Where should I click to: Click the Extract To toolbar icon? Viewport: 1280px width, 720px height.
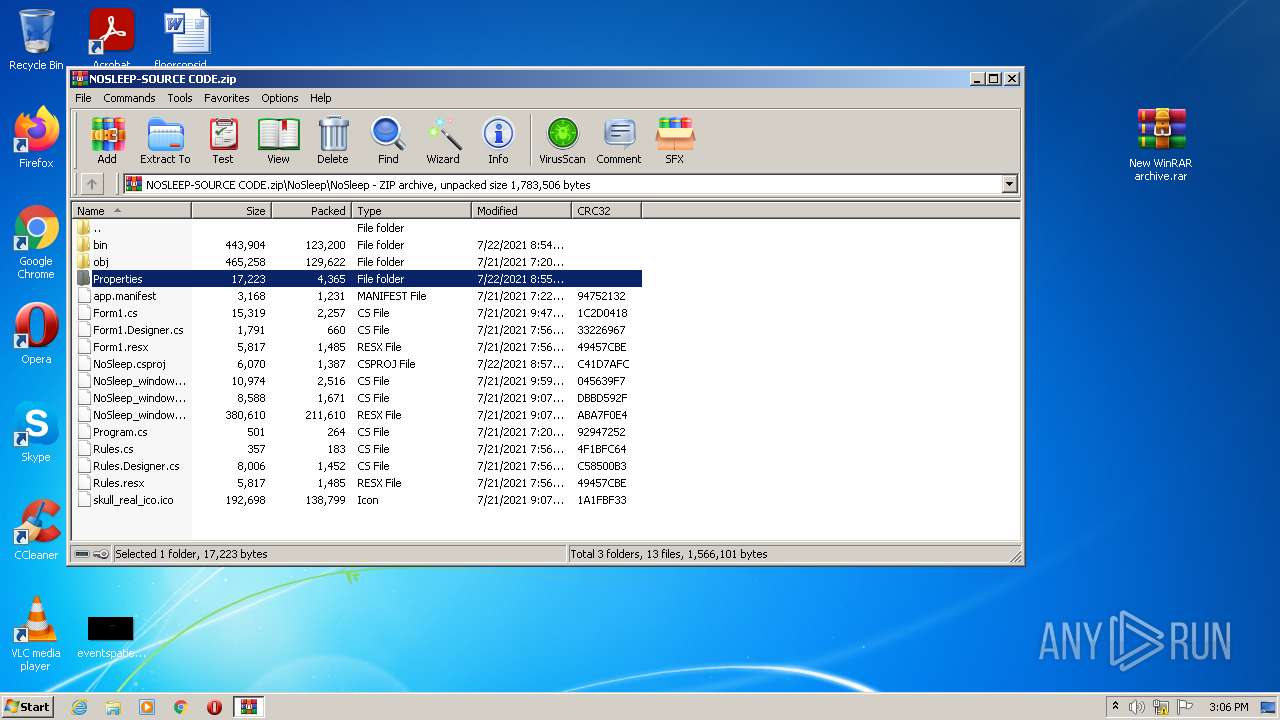click(x=165, y=140)
